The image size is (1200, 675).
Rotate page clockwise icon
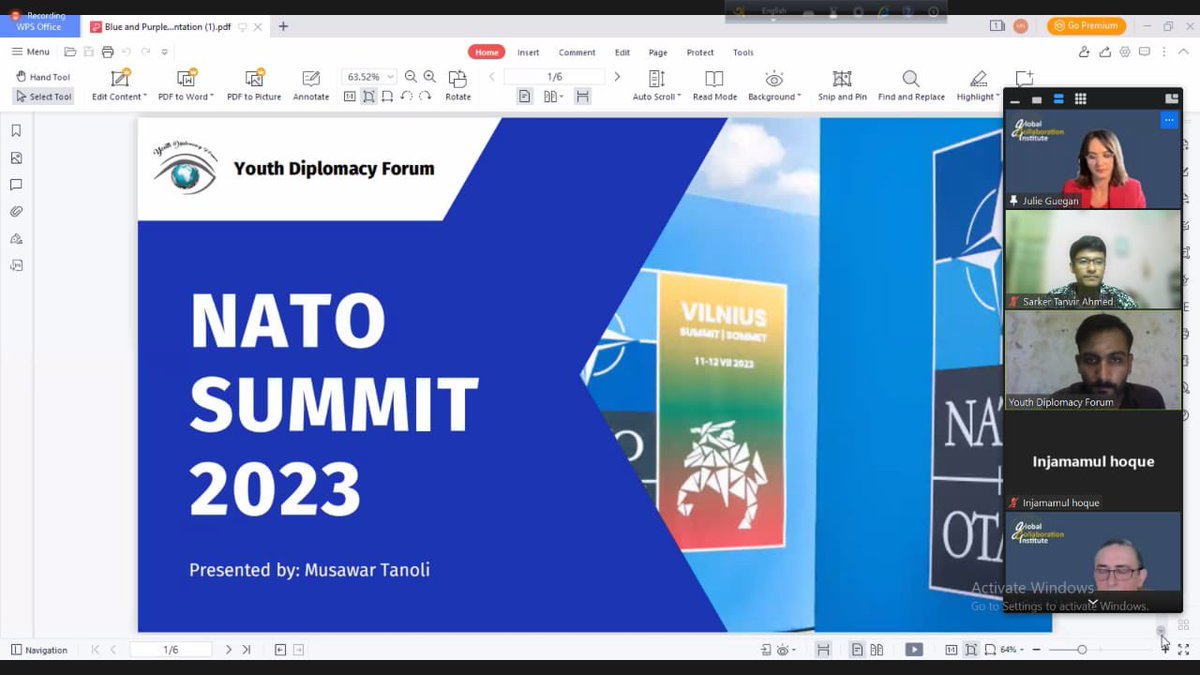(425, 96)
